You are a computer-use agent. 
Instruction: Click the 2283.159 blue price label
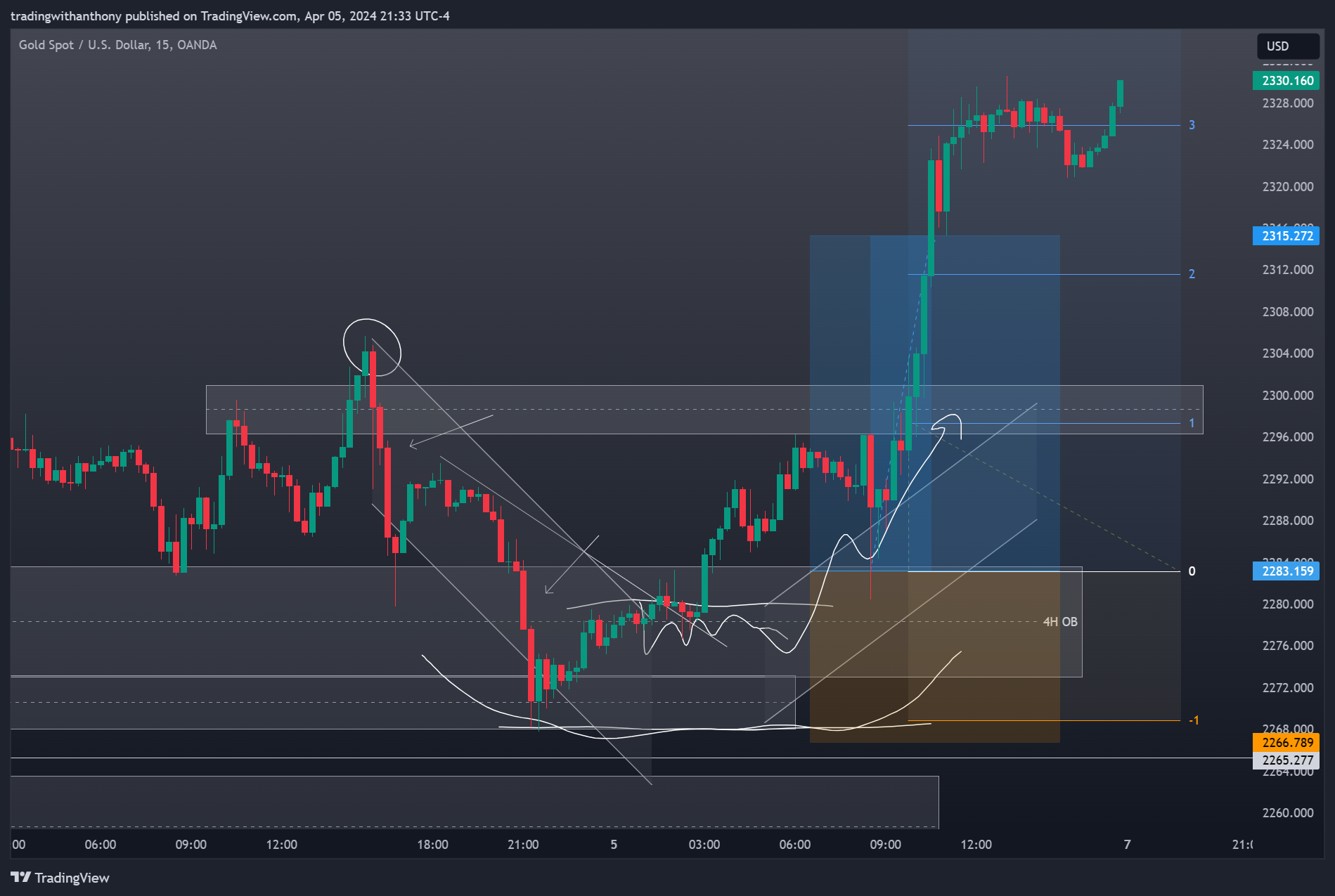click(x=1286, y=571)
